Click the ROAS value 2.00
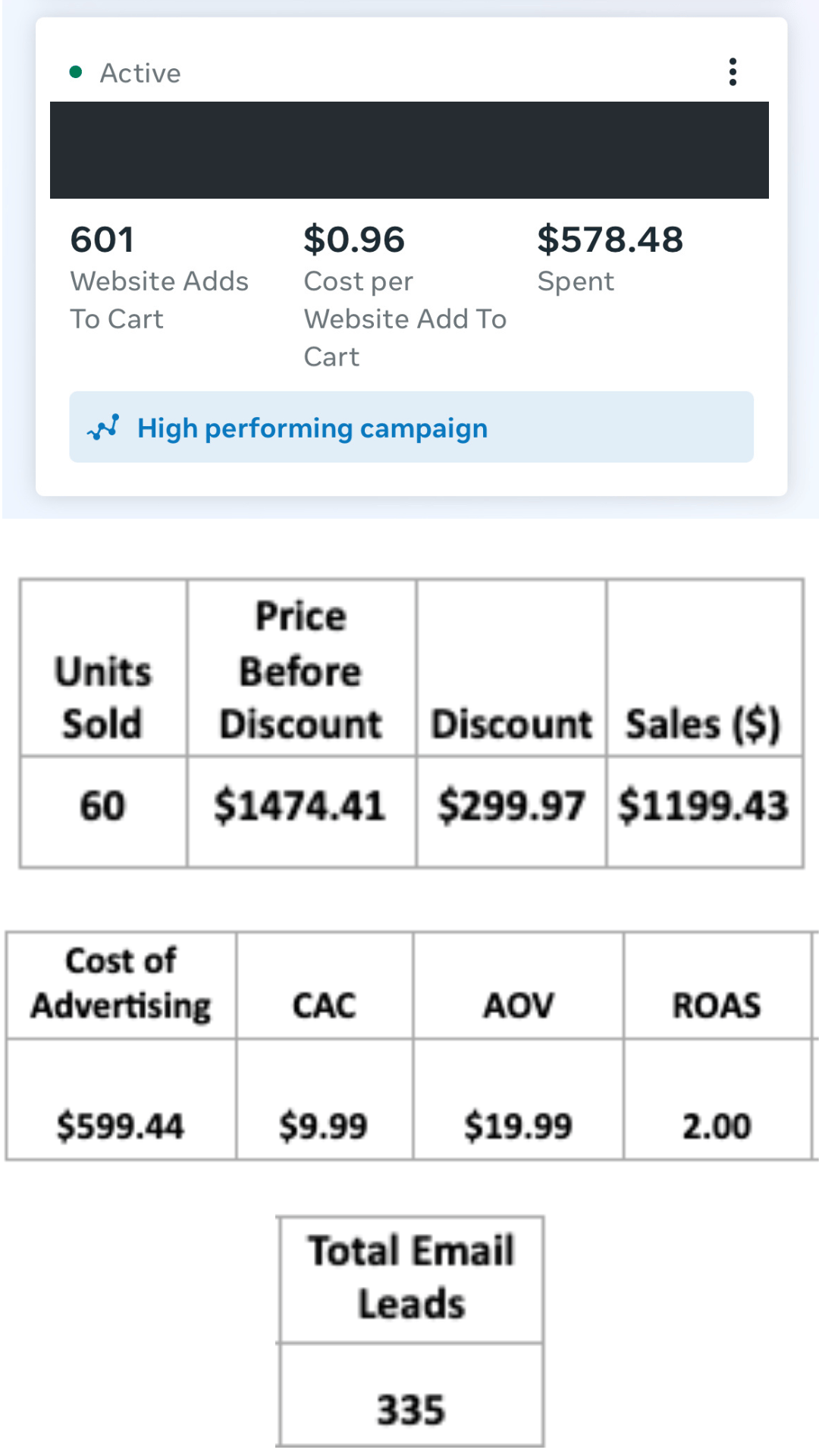The width and height of the screenshot is (819, 1456). pyautogui.click(x=717, y=1126)
